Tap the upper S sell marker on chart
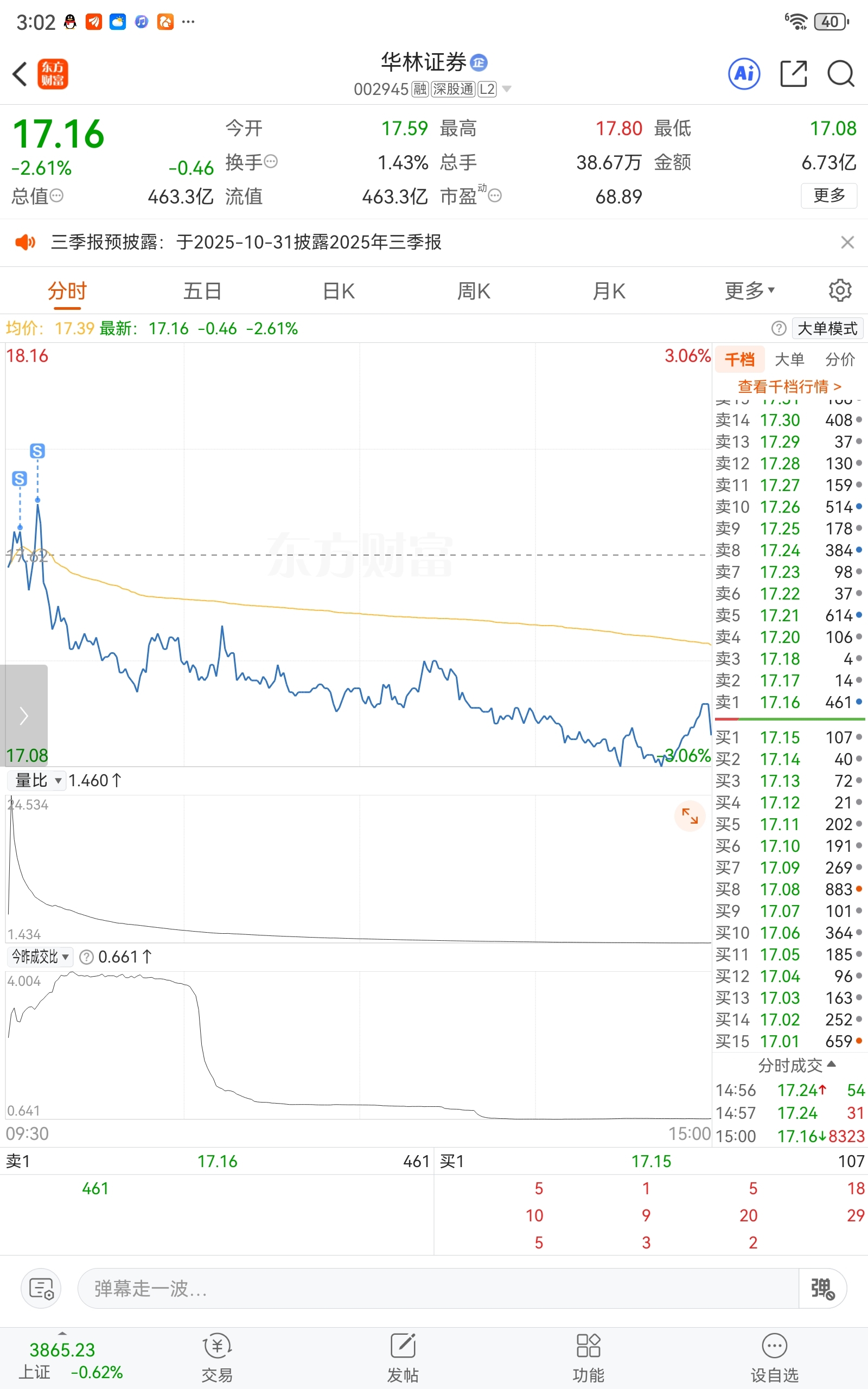This screenshot has width=868, height=1389. (x=38, y=451)
